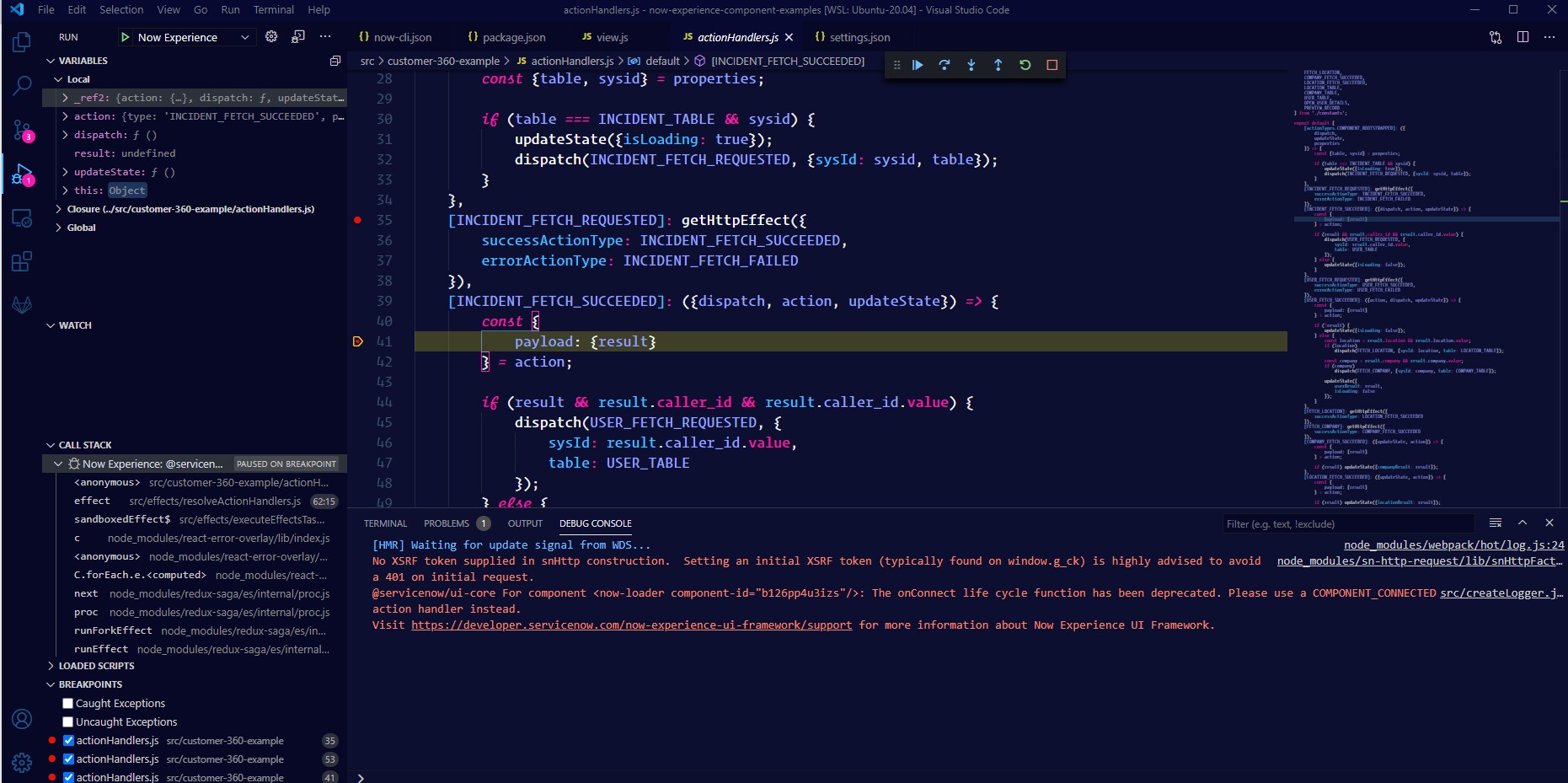Open Source Control view

22,130
